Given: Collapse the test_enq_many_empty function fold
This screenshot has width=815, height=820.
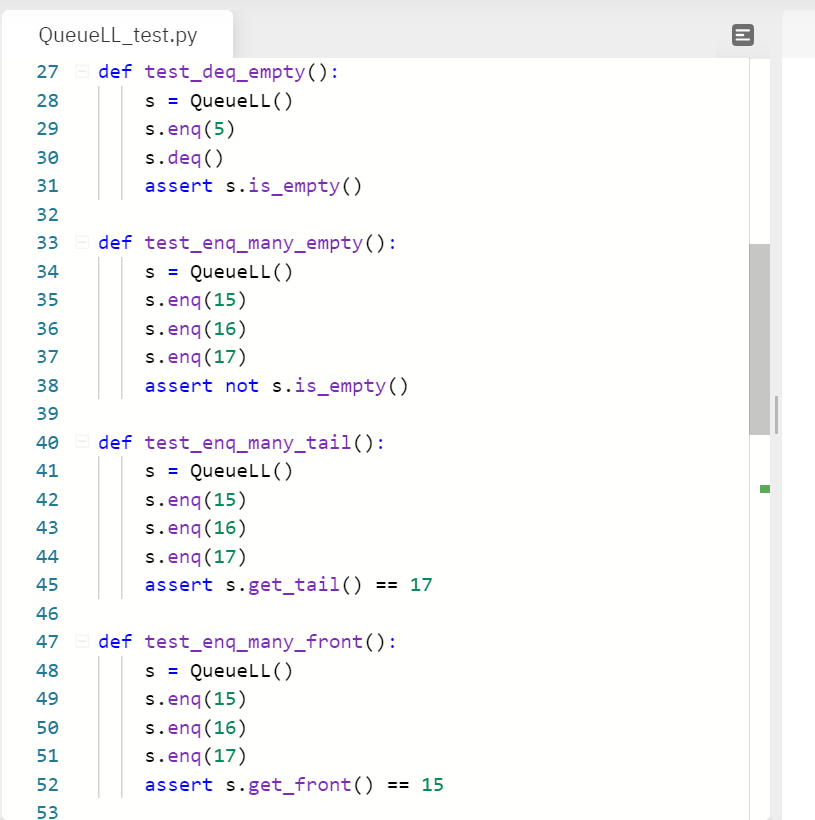Looking at the screenshot, I should click(x=81, y=242).
